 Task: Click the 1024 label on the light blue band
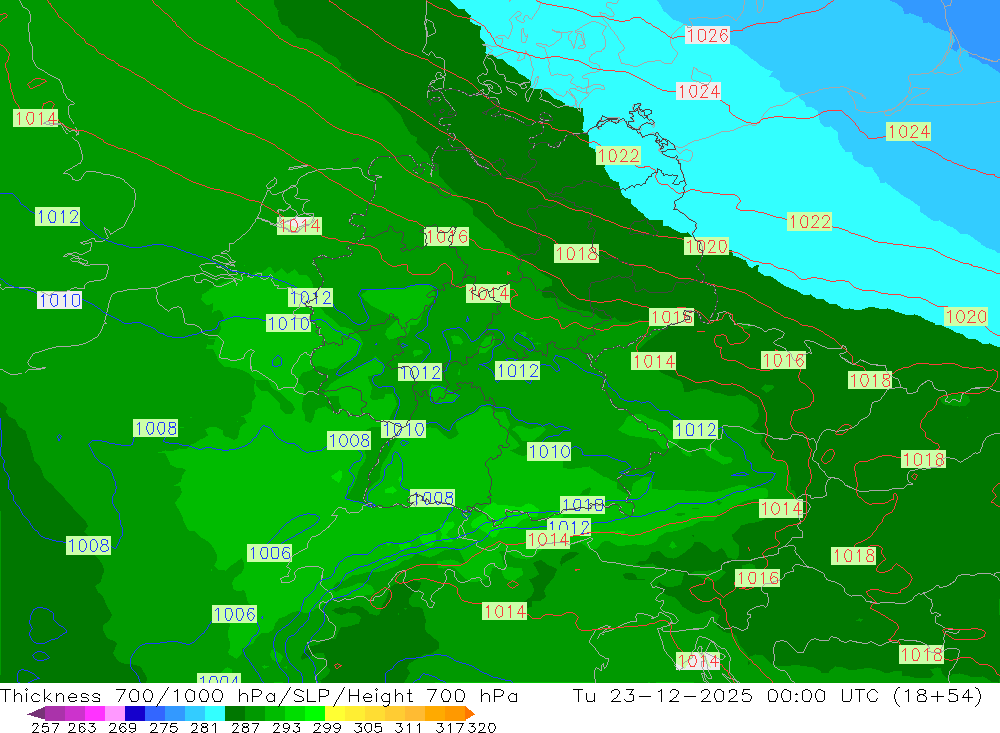pos(909,131)
